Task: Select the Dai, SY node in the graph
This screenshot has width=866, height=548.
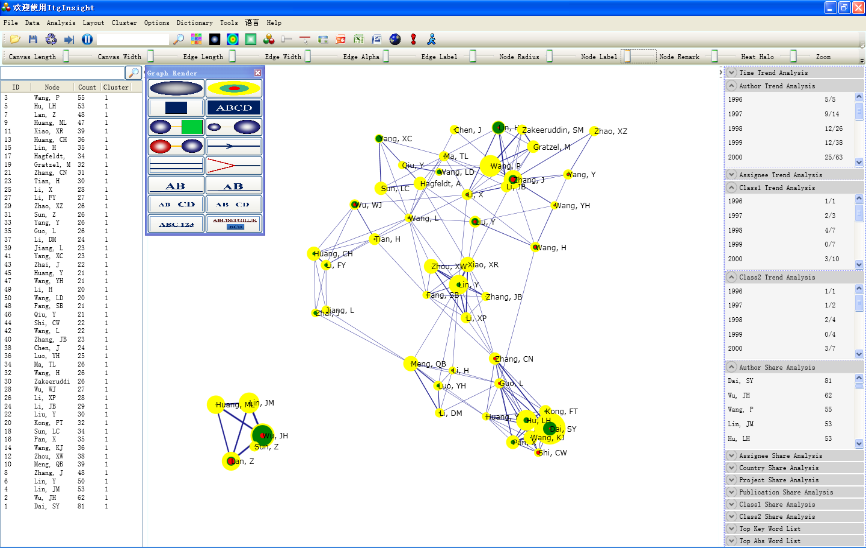Action: pos(550,428)
